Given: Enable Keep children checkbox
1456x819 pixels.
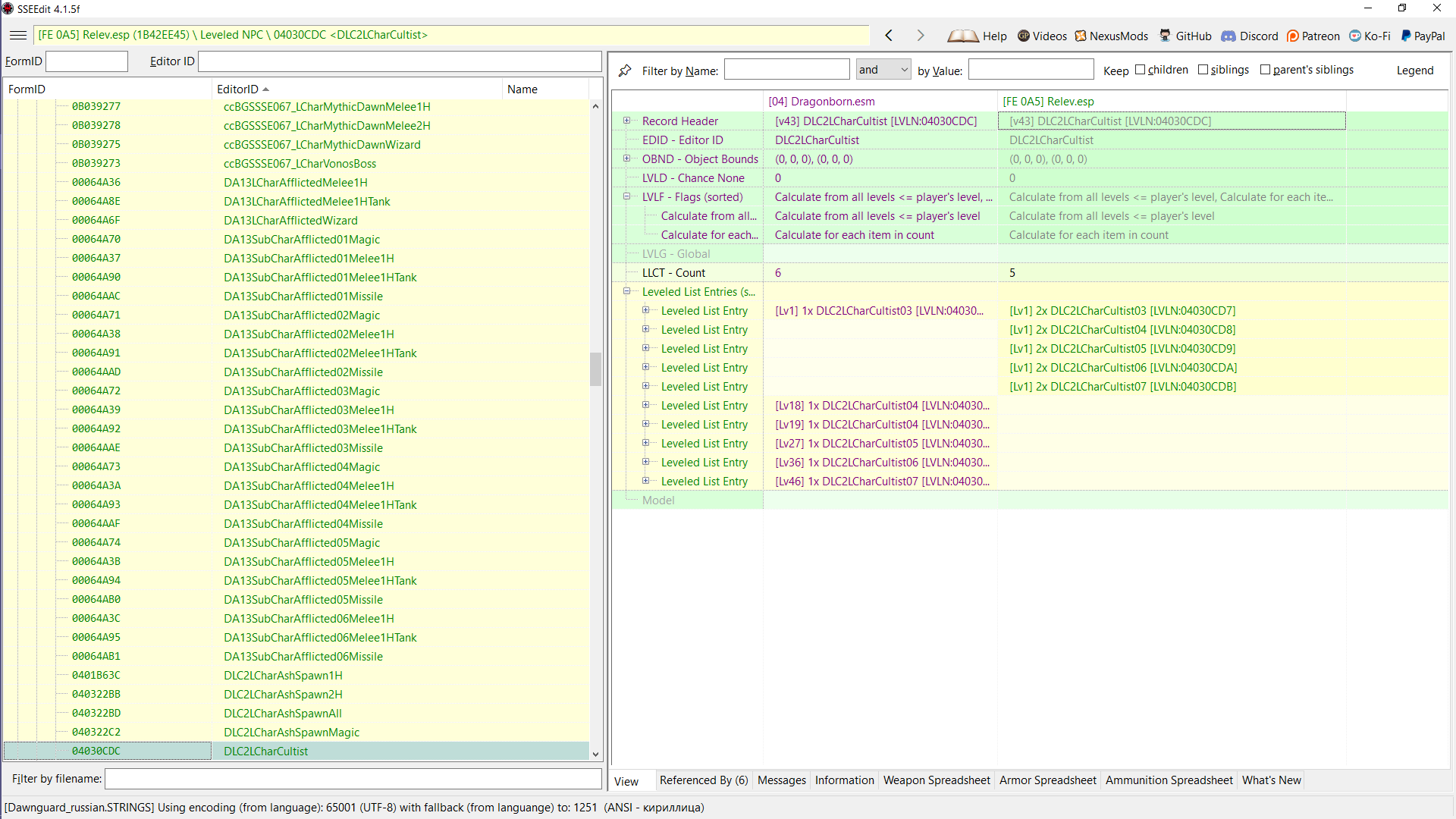Looking at the screenshot, I should click(x=1140, y=70).
